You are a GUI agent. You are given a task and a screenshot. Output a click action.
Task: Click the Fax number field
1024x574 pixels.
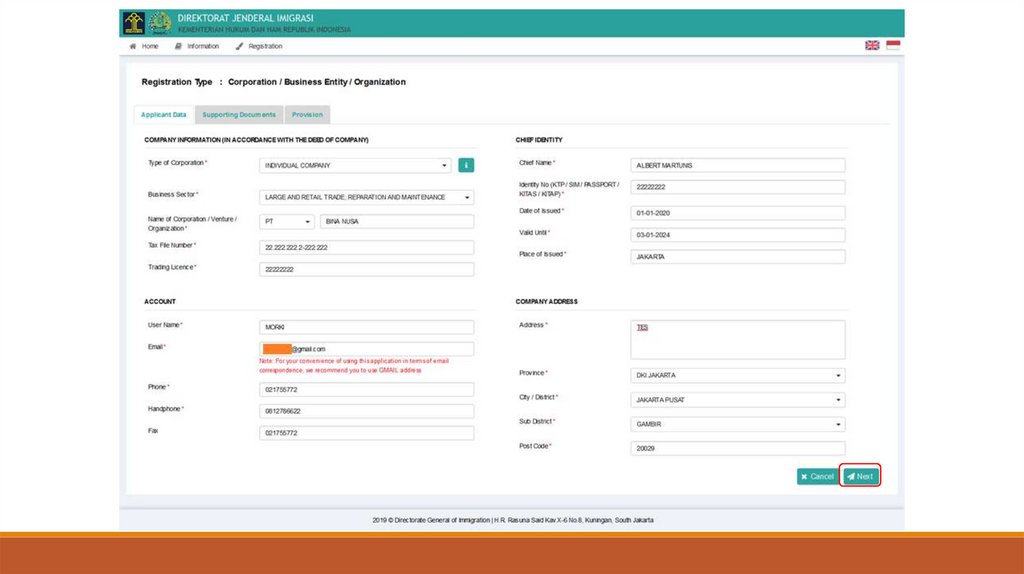tap(366, 433)
